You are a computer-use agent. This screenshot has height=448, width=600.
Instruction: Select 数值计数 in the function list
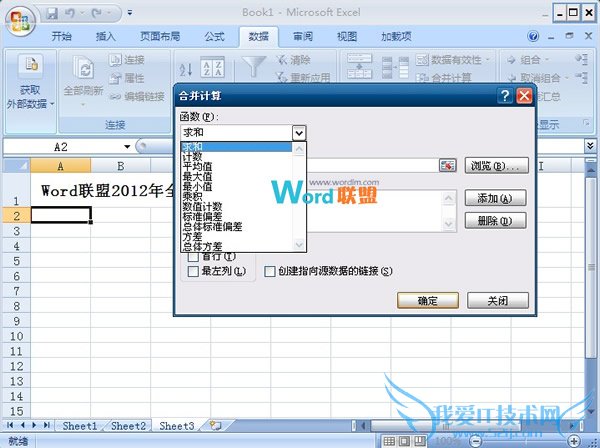click(236, 207)
